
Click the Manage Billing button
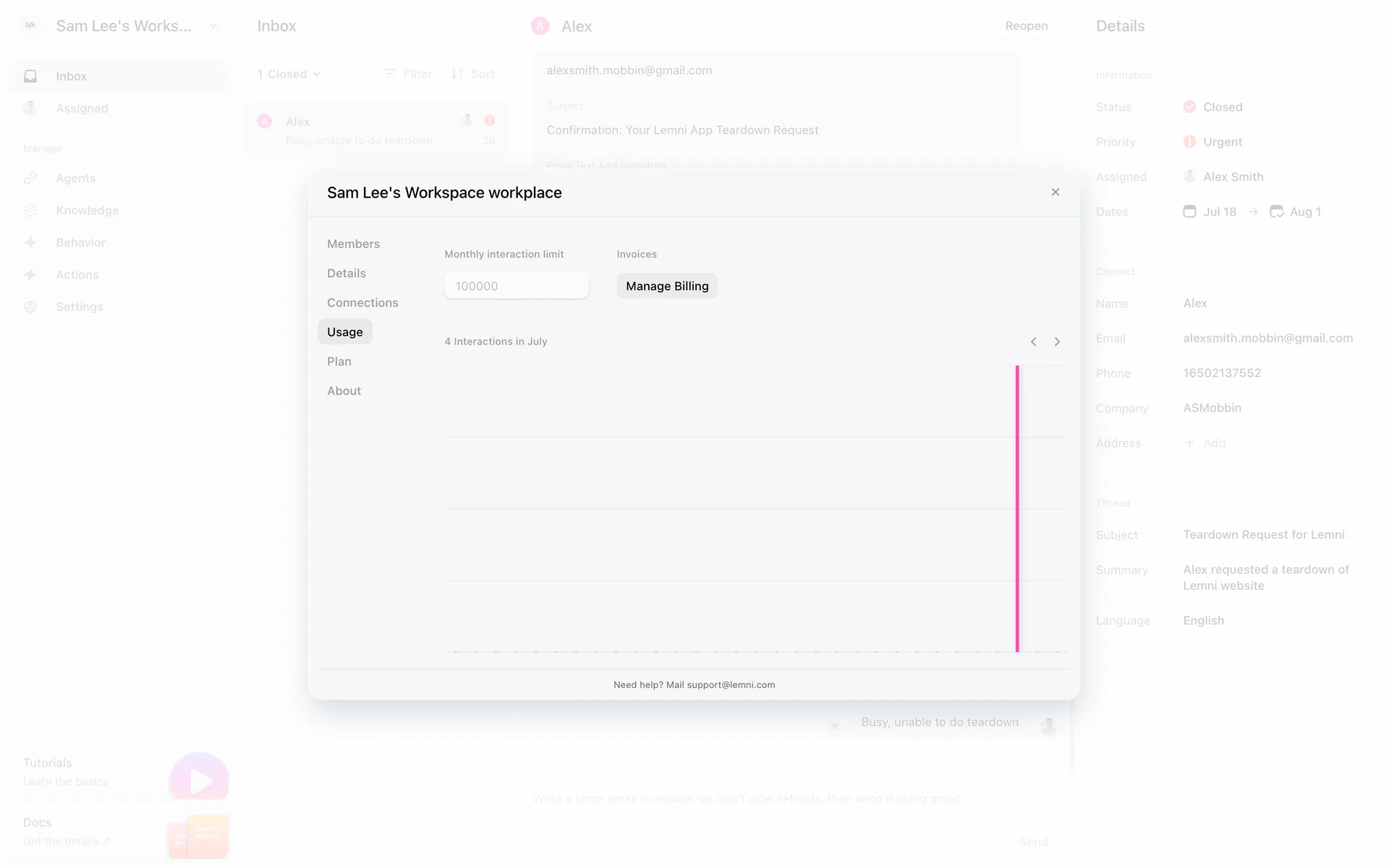[667, 286]
